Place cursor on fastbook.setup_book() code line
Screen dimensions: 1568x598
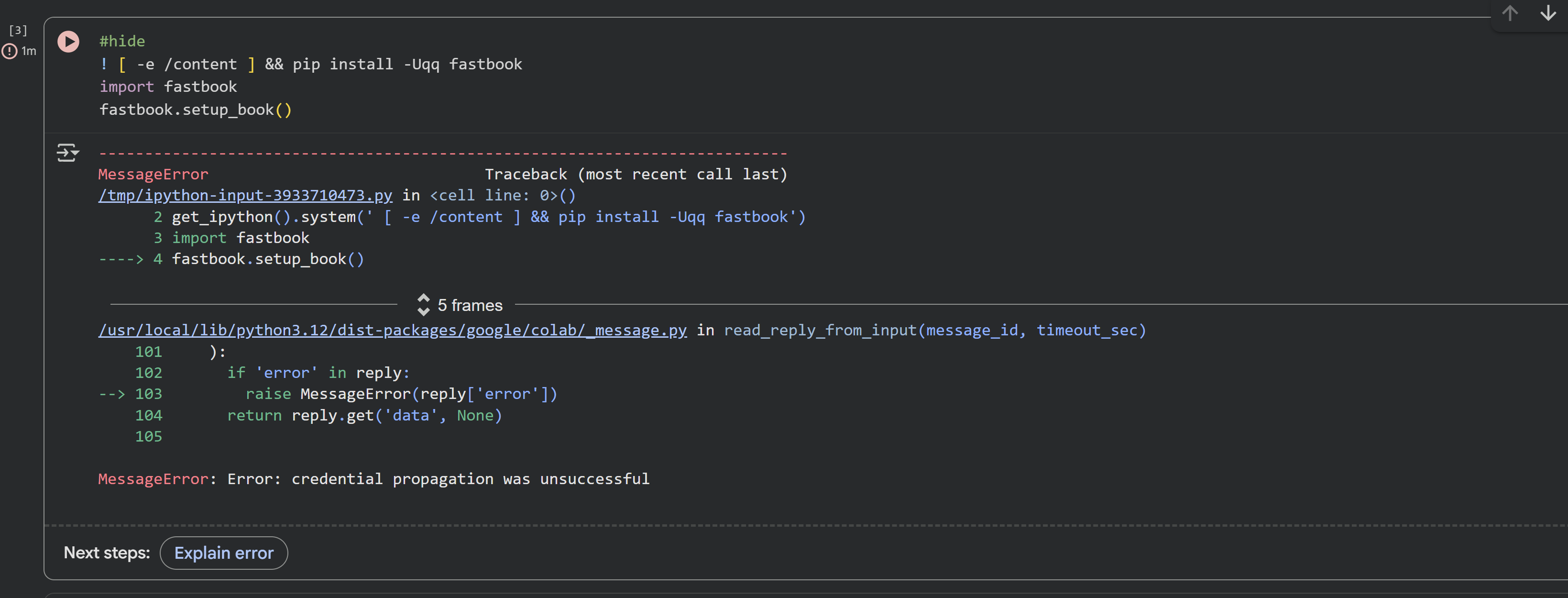coord(196,110)
